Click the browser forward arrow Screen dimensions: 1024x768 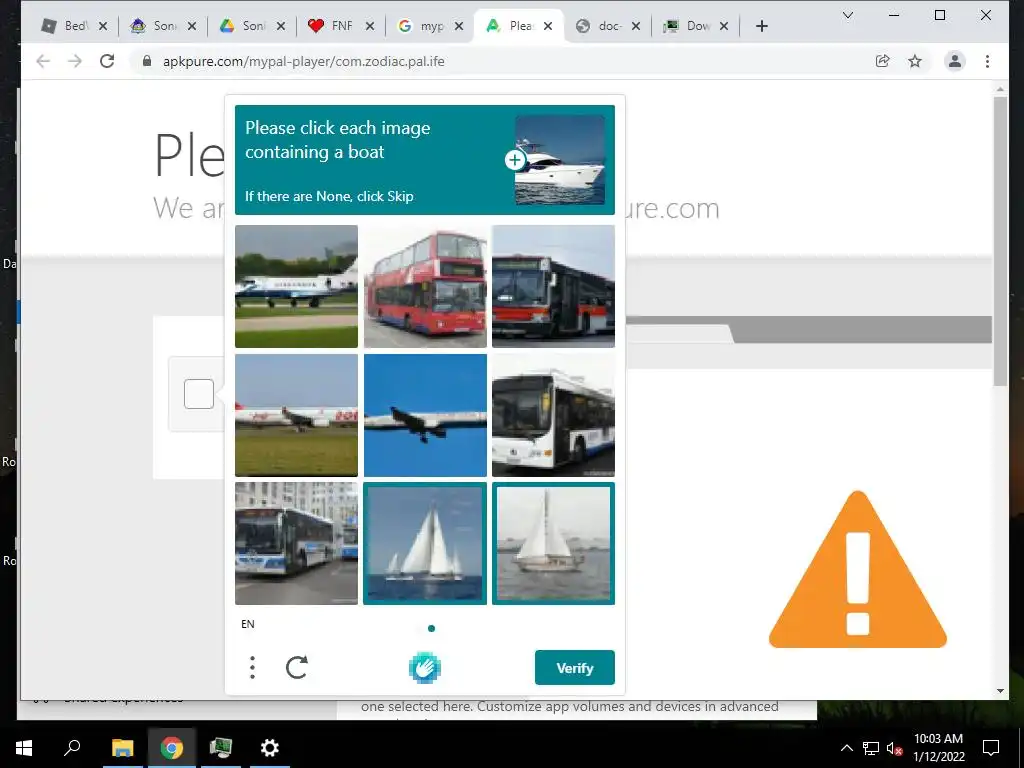pos(75,61)
